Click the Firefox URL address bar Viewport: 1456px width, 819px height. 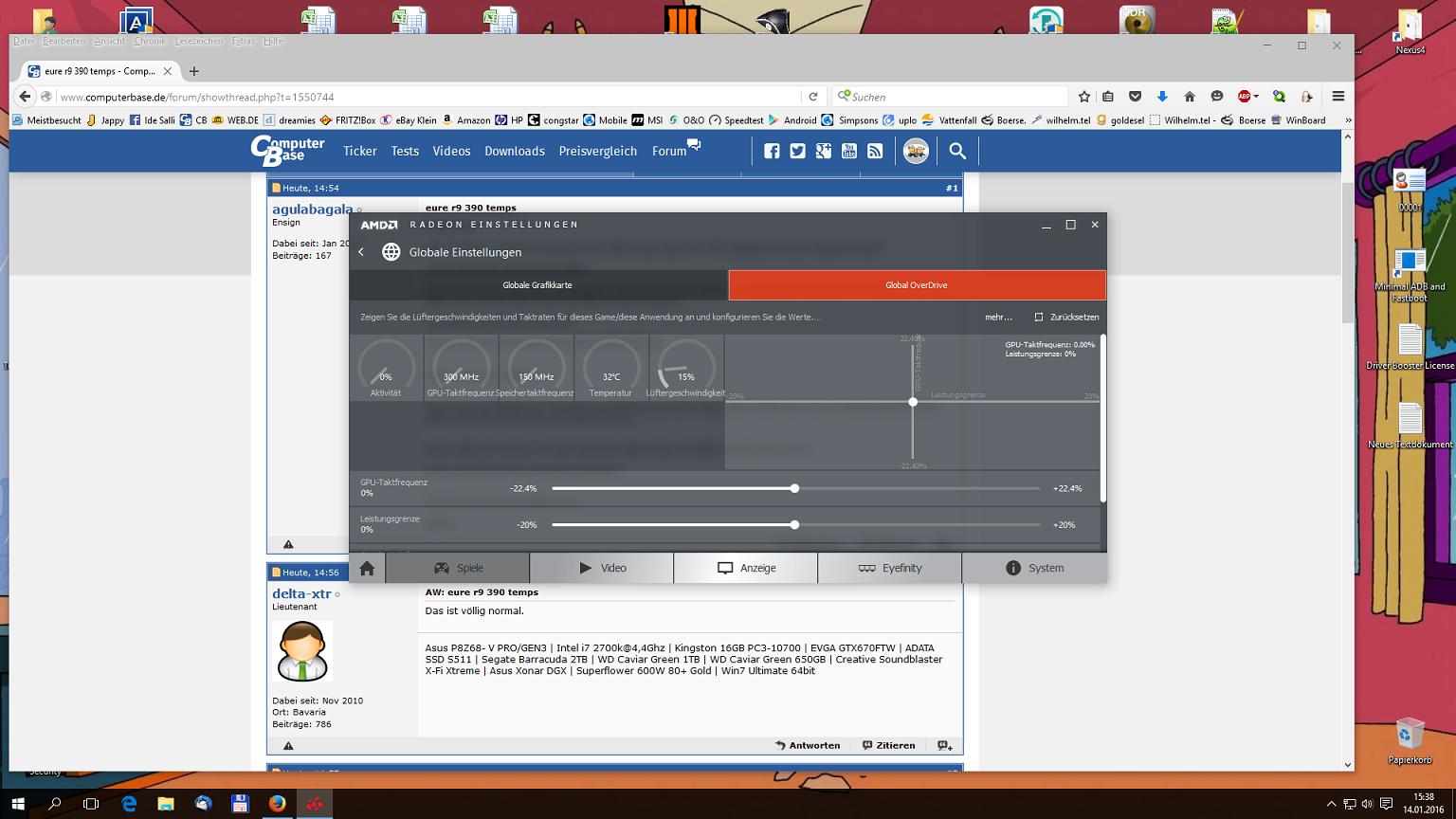427,97
